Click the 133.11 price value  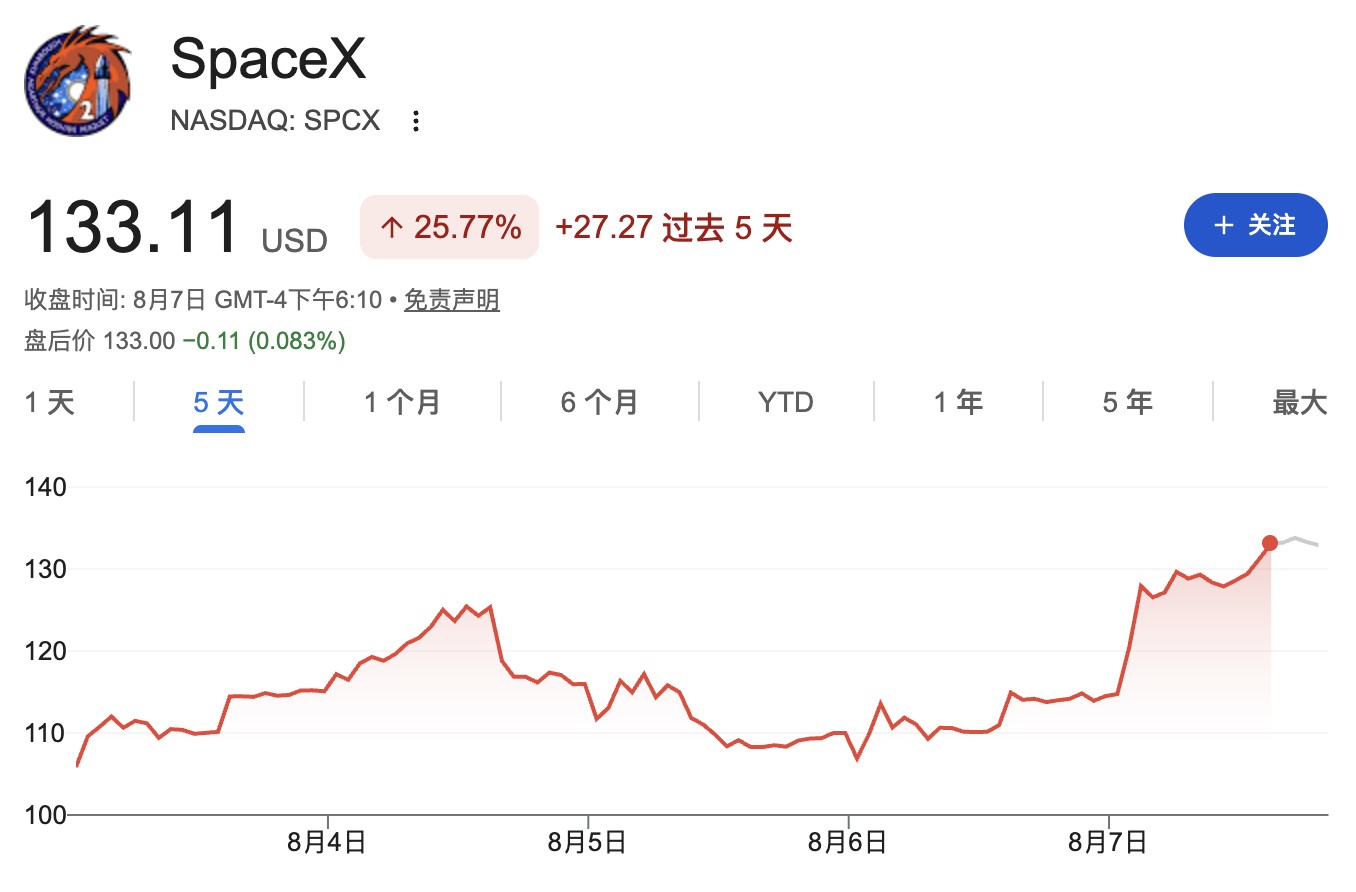133,228
